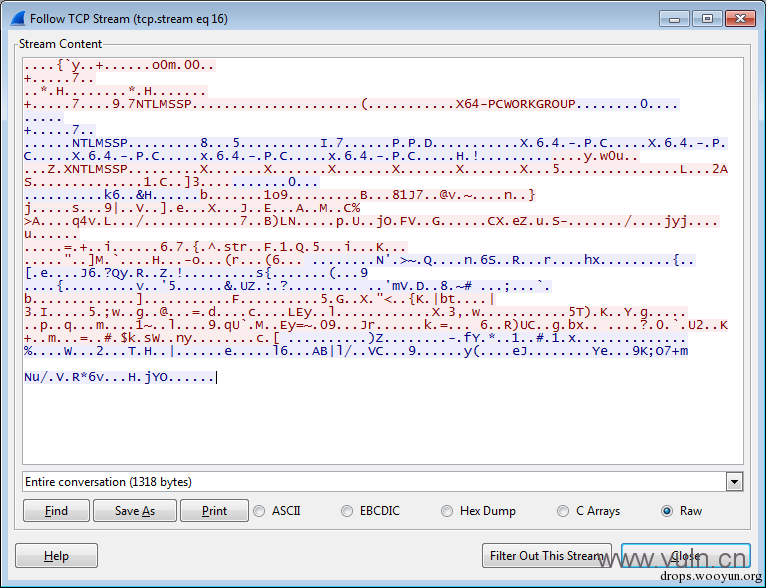Click the last line starting Nu/.V.R*6v
The image size is (766, 588).
point(119,377)
